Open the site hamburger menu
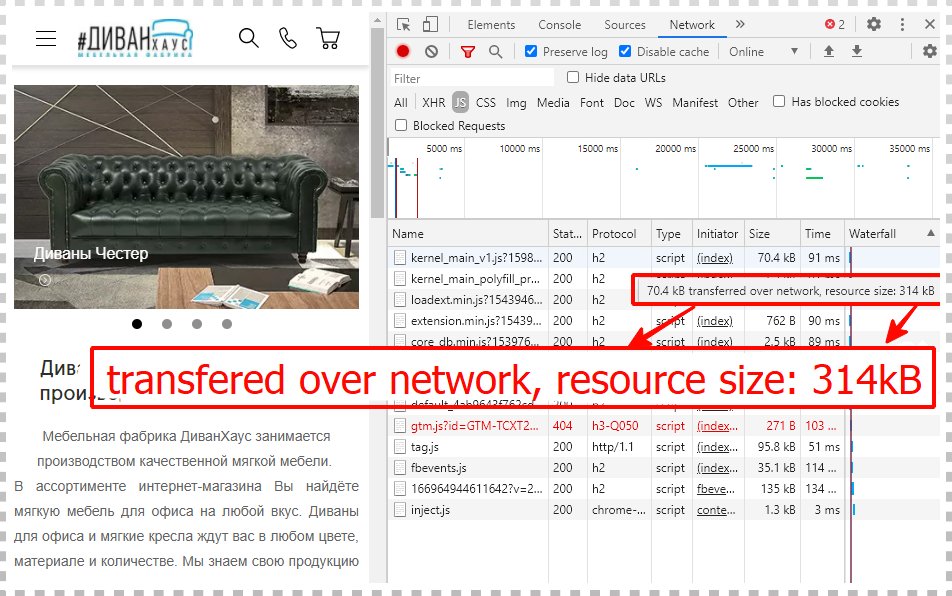The height and width of the screenshot is (596, 952). [46, 39]
